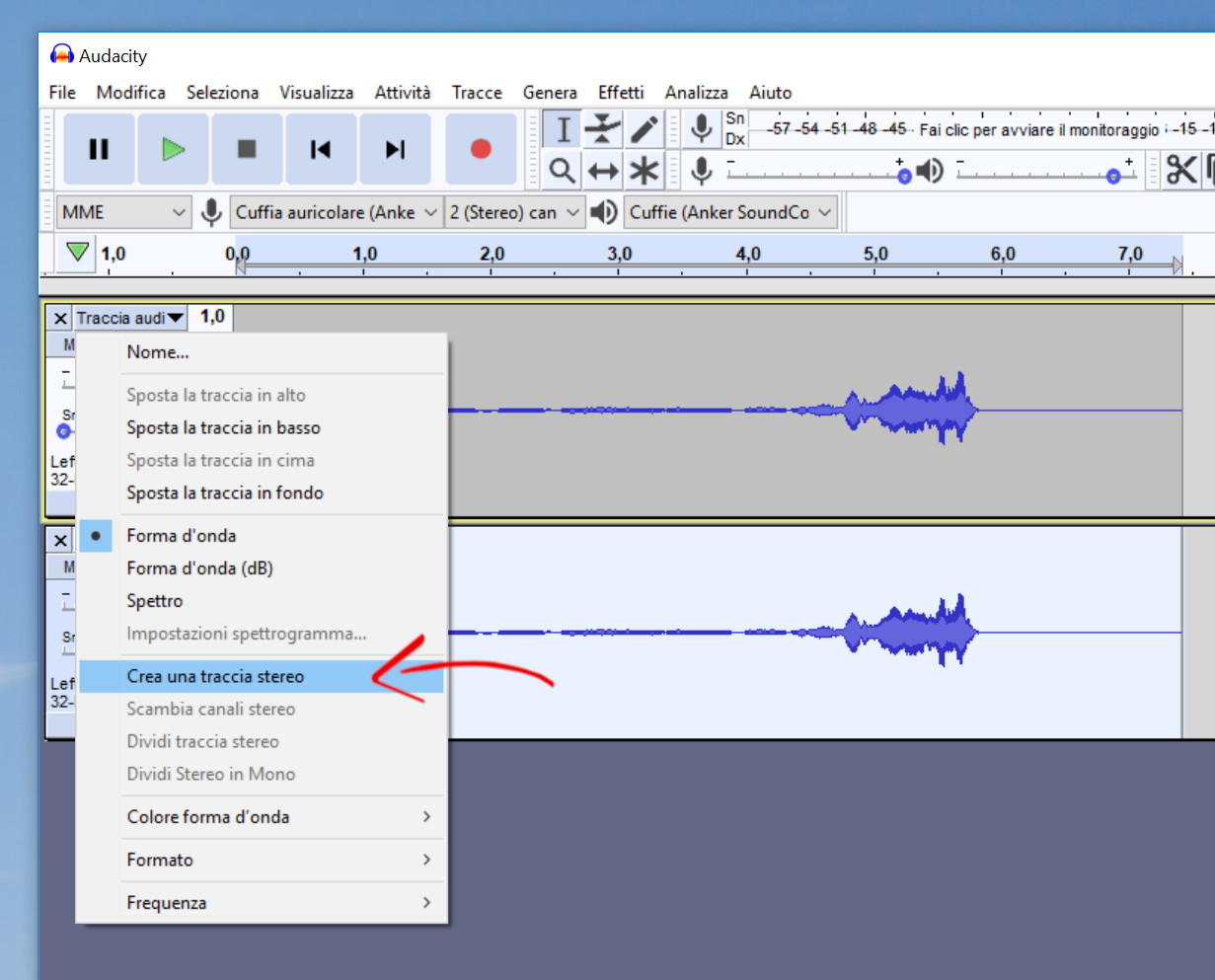
Task: Start recording with the red Record button
Action: click(481, 149)
